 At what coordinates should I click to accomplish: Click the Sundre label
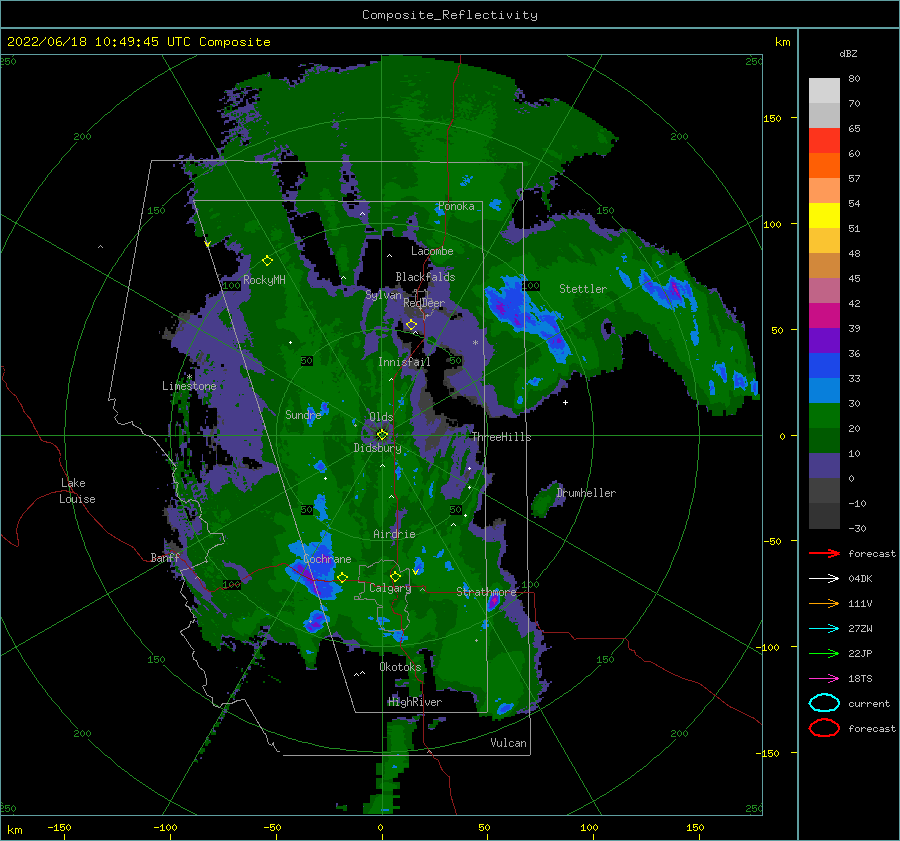click(x=303, y=414)
